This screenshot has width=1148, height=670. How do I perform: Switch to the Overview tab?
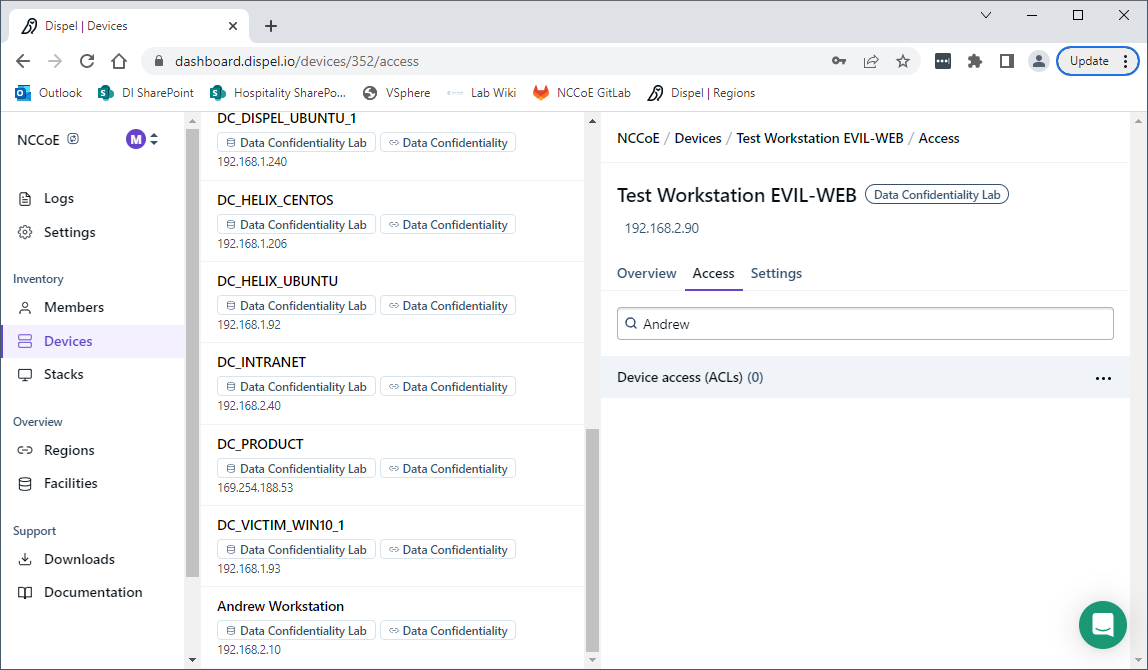click(x=646, y=273)
